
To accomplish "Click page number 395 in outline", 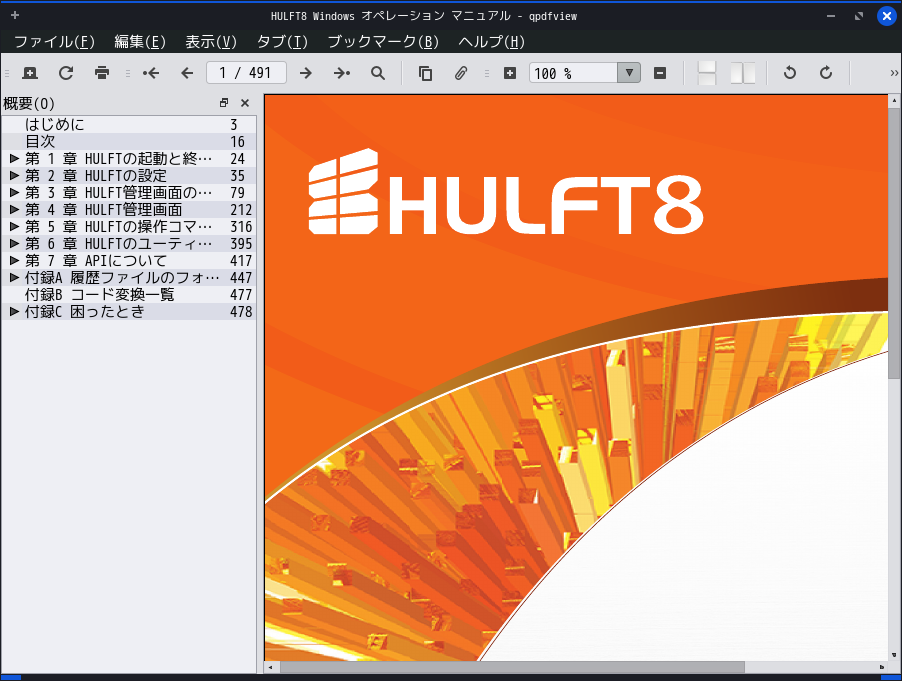I will point(241,243).
